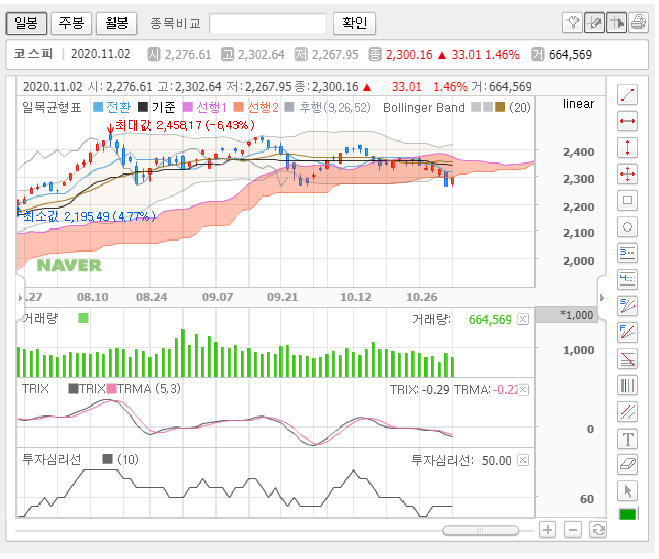The width and height of the screenshot is (659, 559).
Task: Click the TRIX: -0.29 value readout
Action: tap(419, 390)
